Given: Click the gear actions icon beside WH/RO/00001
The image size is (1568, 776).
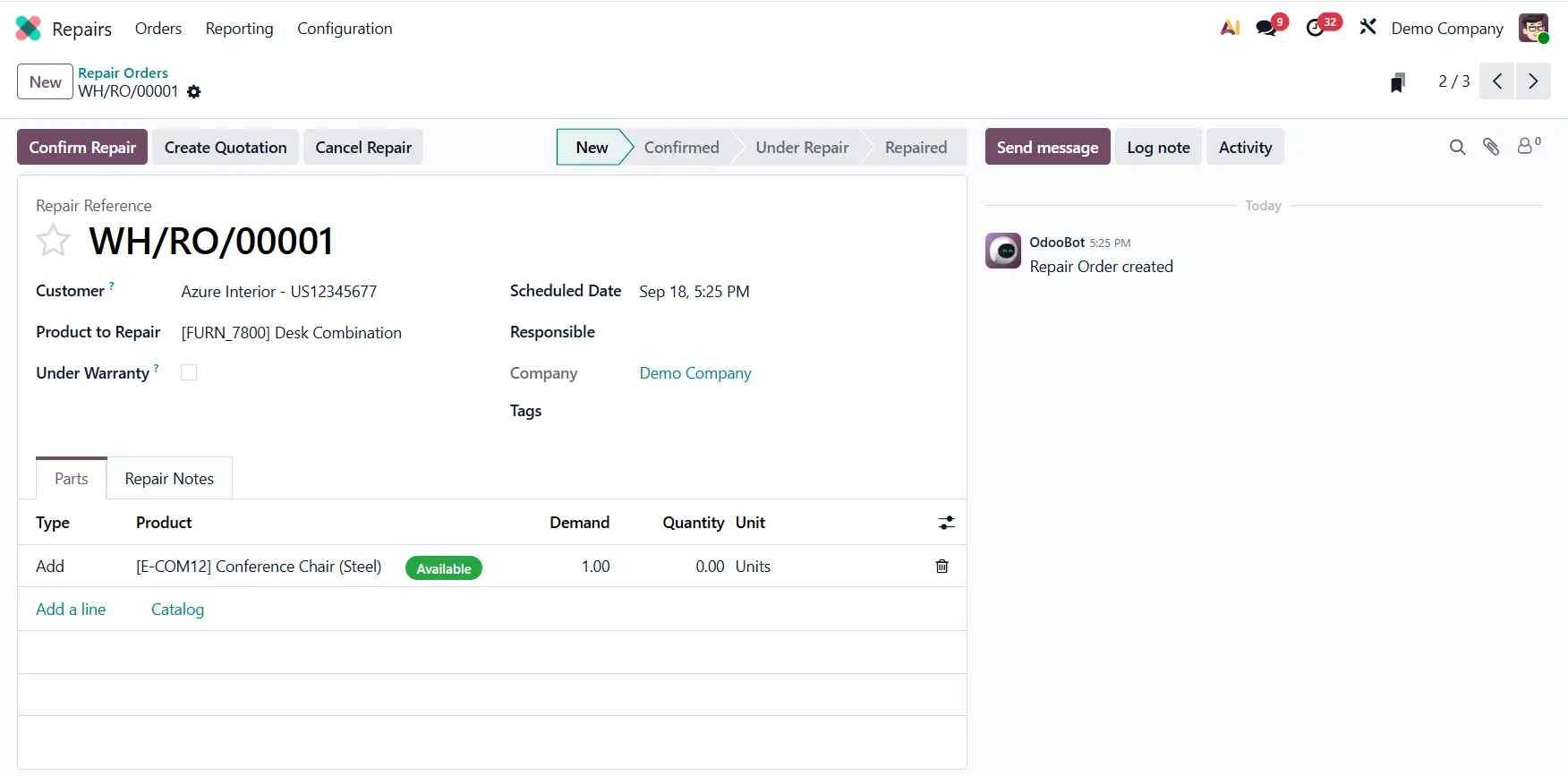Looking at the screenshot, I should [x=194, y=91].
